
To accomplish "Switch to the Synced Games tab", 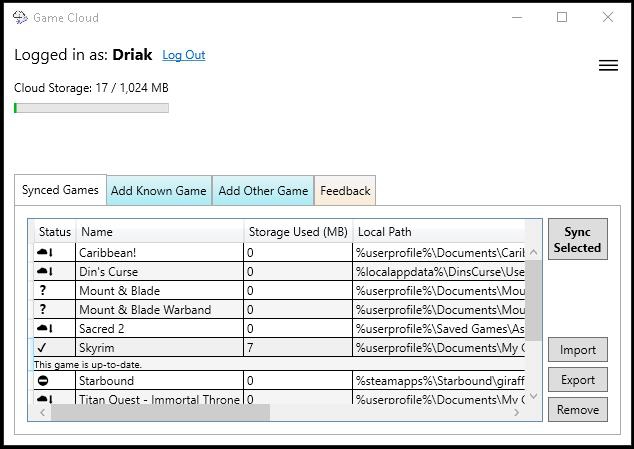I will coord(60,190).
